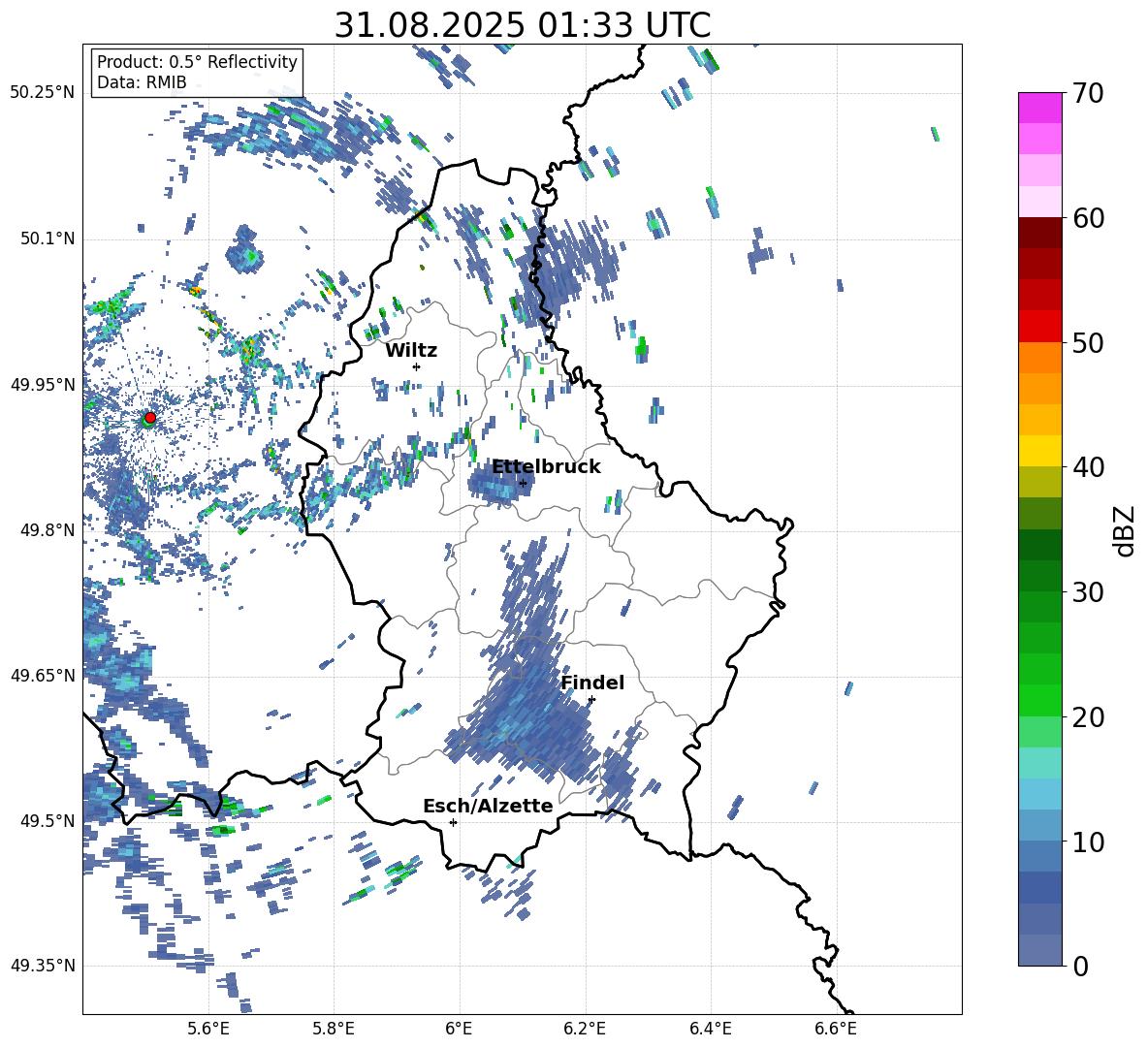Click the 49.65°N latitude label
Image resolution: width=1148 pixels, height=1048 pixels.
(43, 675)
